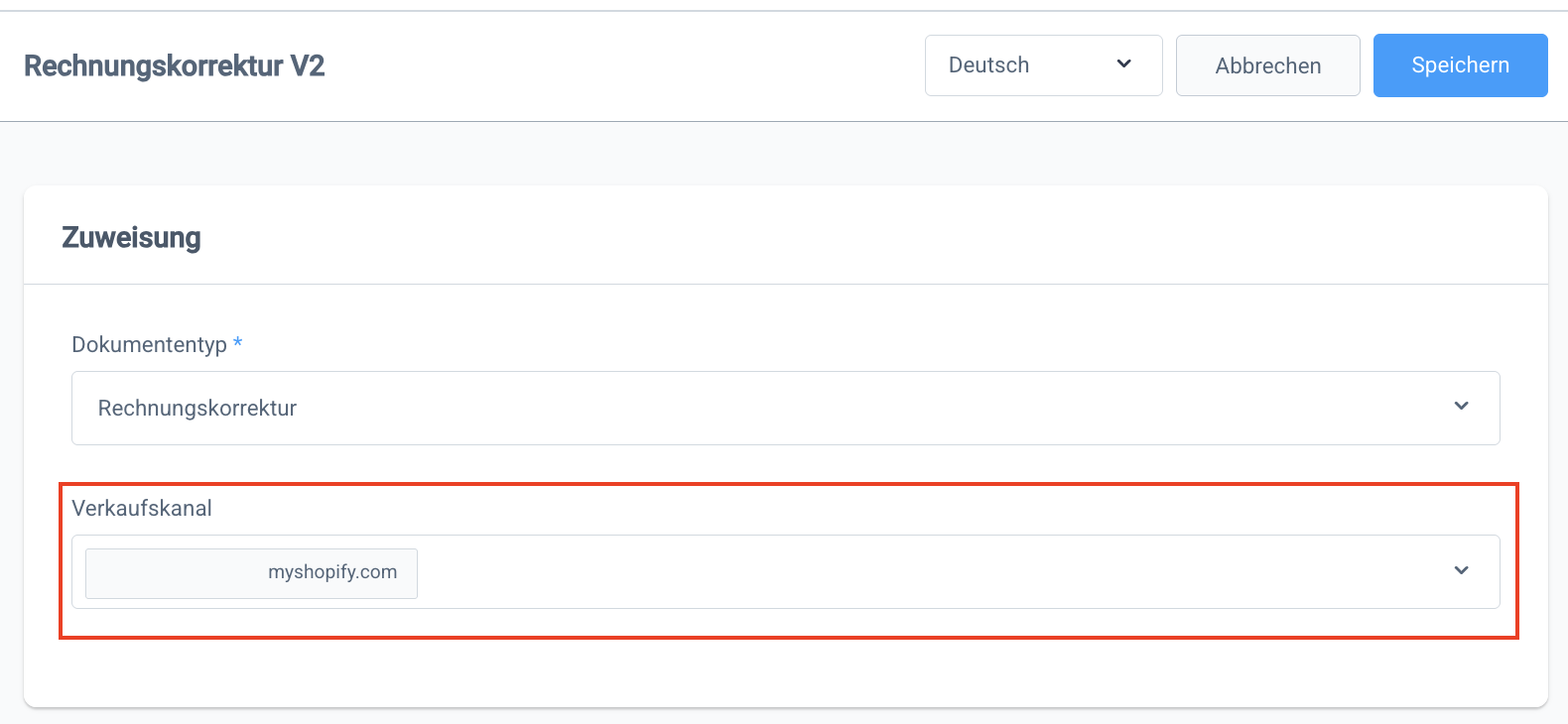Image resolution: width=1568 pixels, height=724 pixels.
Task: Click the Dokumententyp field label
Action: click(149, 344)
